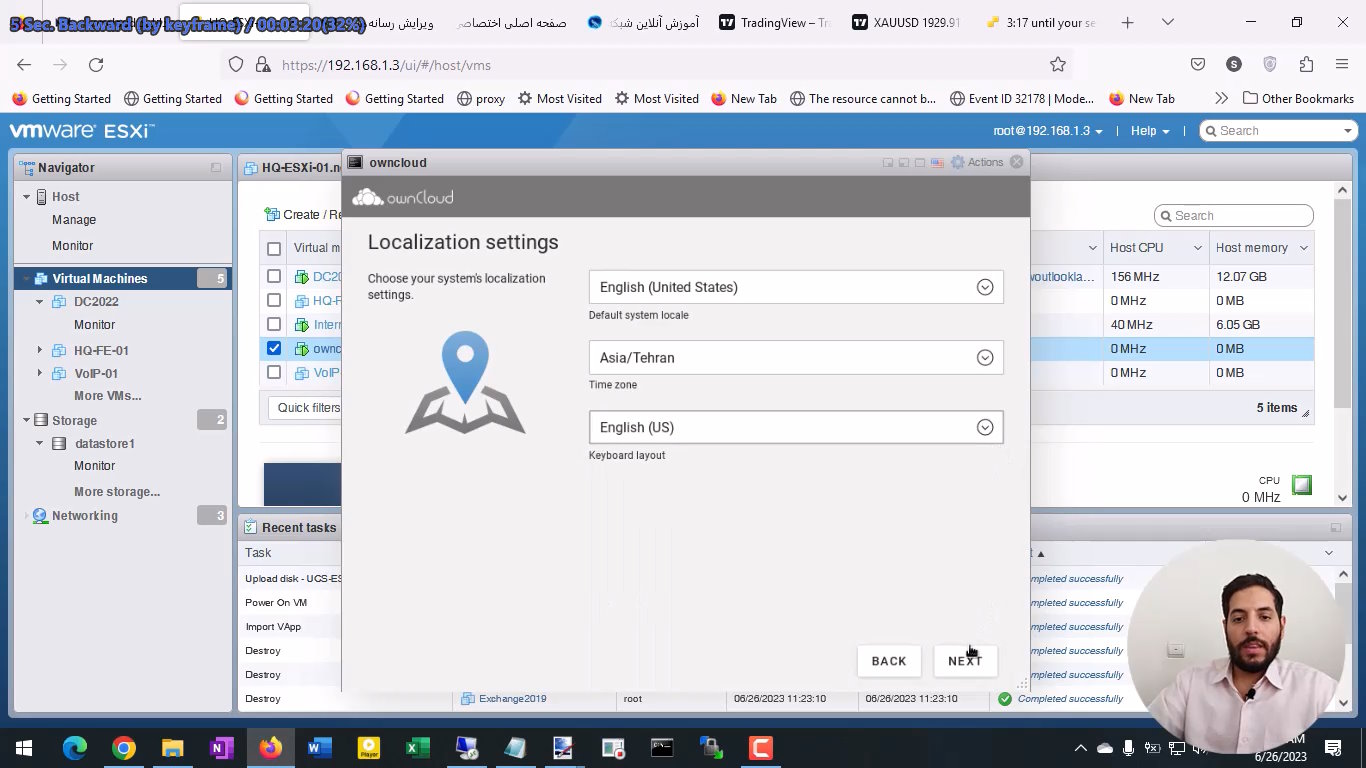
Task: Minimize the Navigator panel
Action: coord(216,168)
